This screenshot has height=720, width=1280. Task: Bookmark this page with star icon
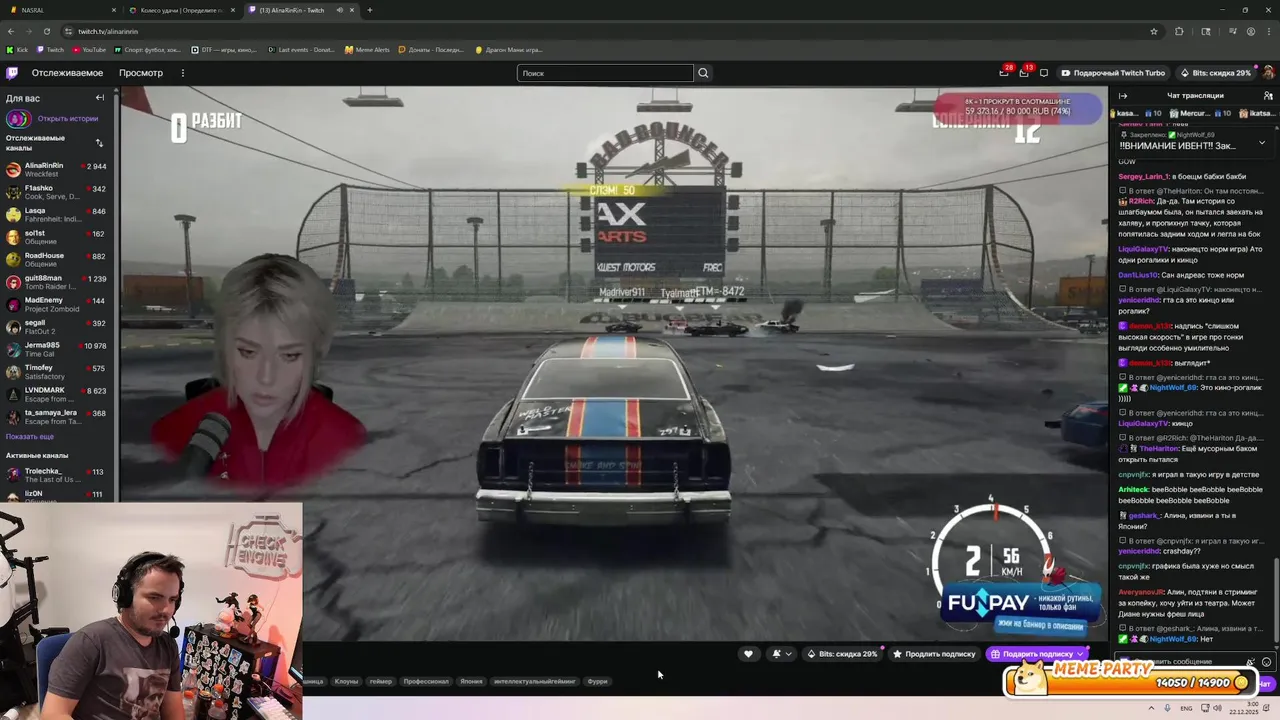pos(1153,31)
